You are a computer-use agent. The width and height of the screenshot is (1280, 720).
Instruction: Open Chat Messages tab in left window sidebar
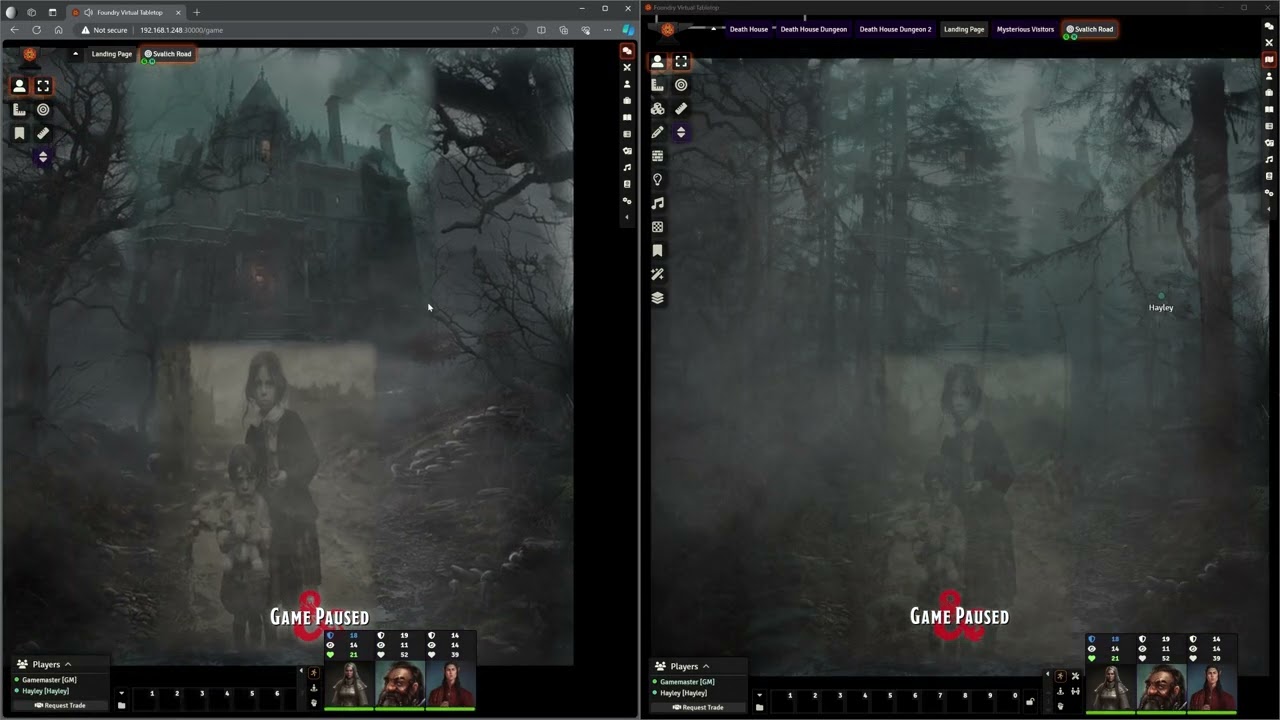(x=627, y=51)
